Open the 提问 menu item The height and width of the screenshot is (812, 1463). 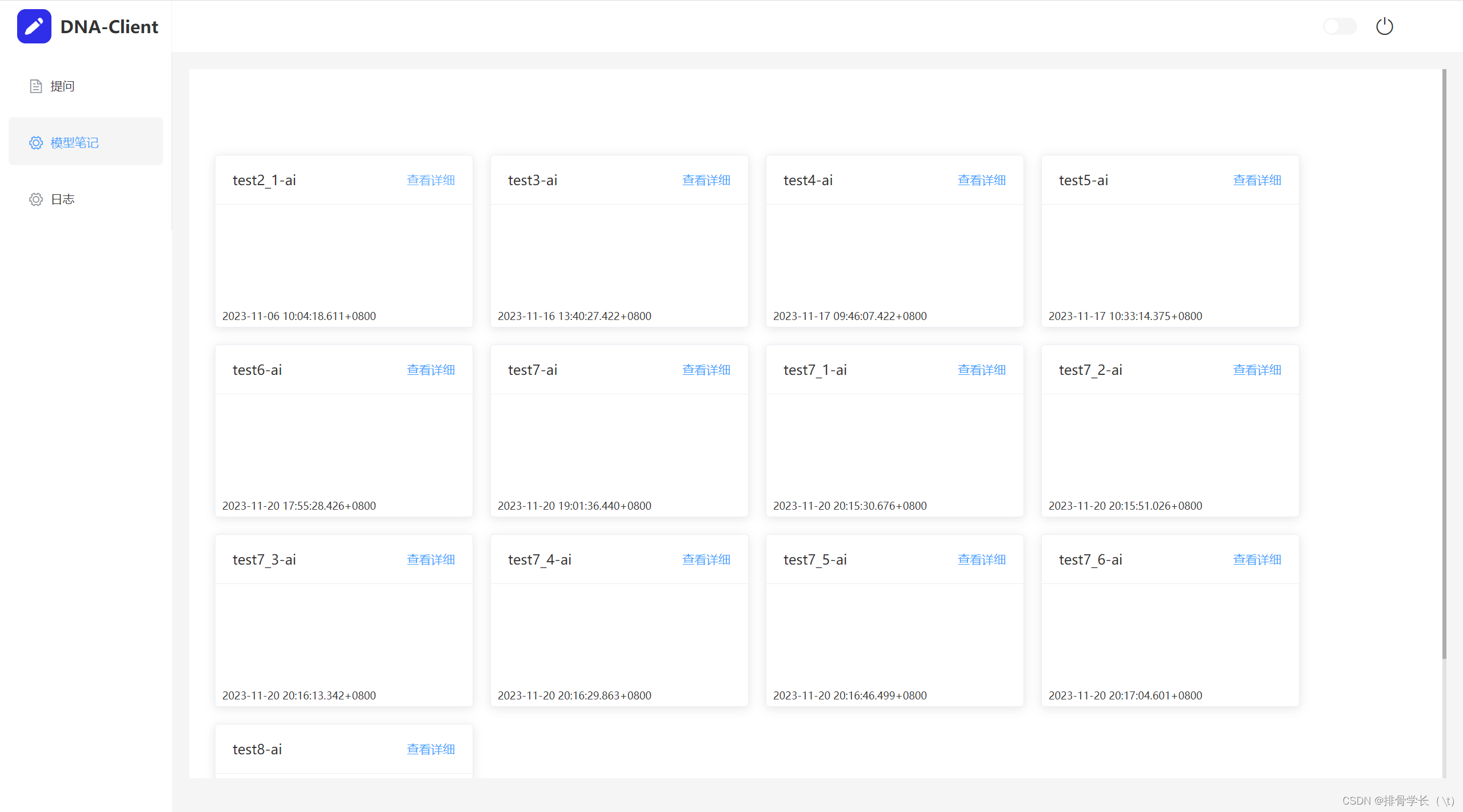click(86, 86)
